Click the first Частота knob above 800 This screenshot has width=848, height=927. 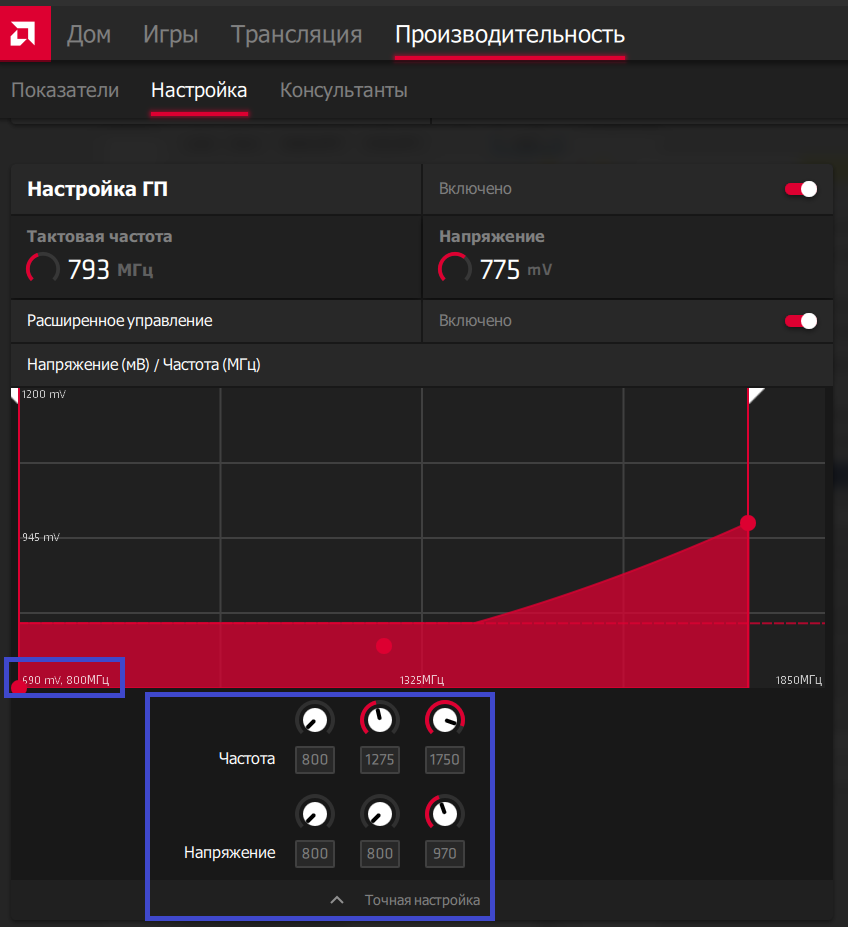click(315, 720)
